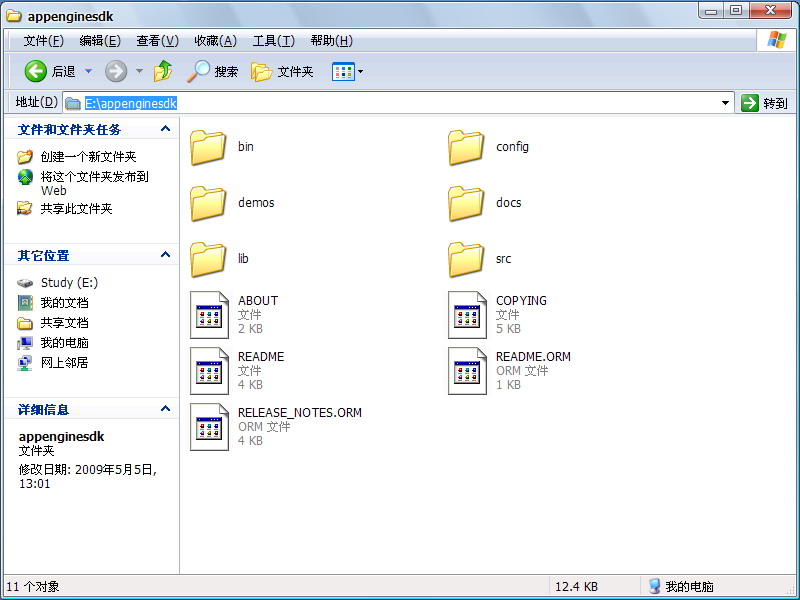Click the new-folder task icon
This screenshot has width=800, height=600.
coord(24,157)
